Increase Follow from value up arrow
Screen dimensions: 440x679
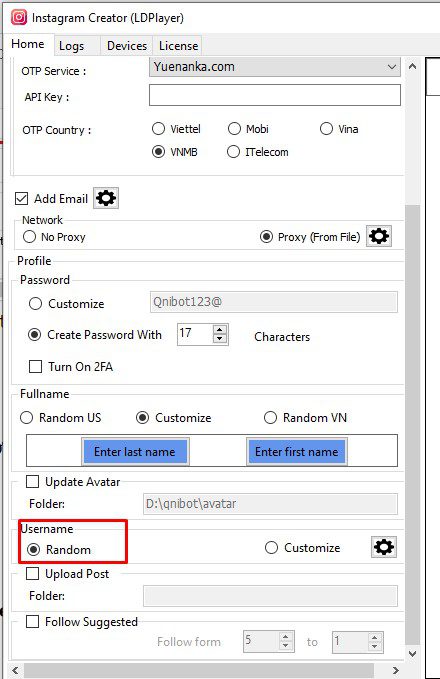click(x=286, y=637)
